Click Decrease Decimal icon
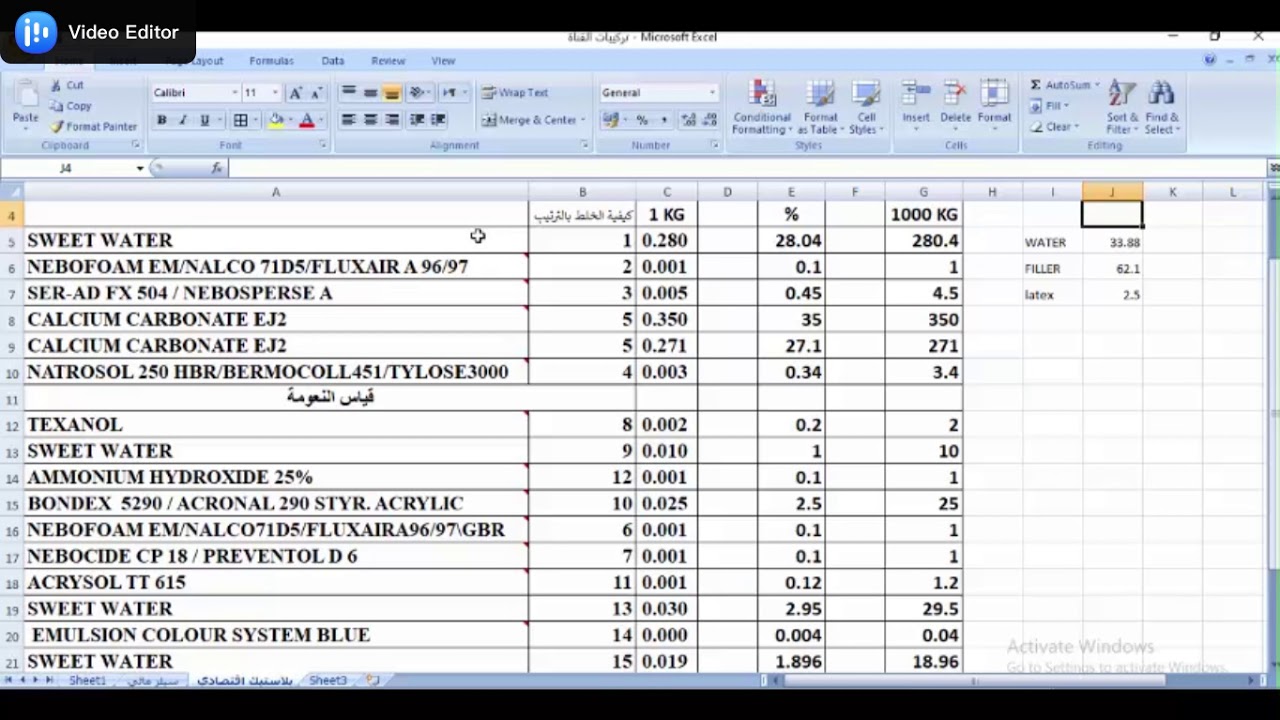1280x720 pixels. click(710, 120)
